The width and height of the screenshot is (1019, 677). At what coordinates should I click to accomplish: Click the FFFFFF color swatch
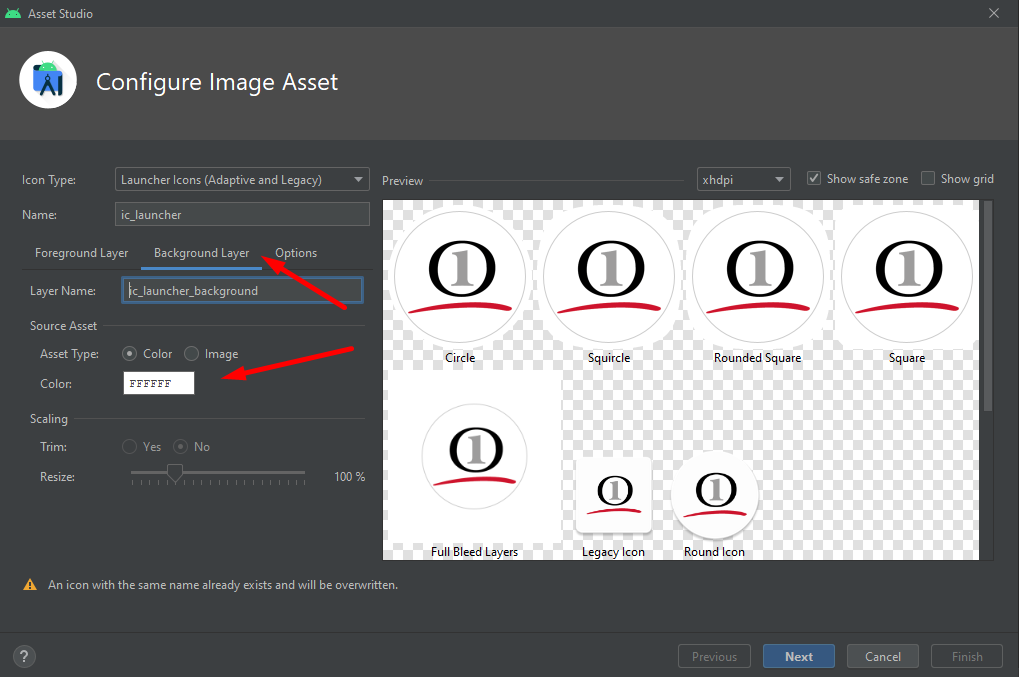point(159,383)
